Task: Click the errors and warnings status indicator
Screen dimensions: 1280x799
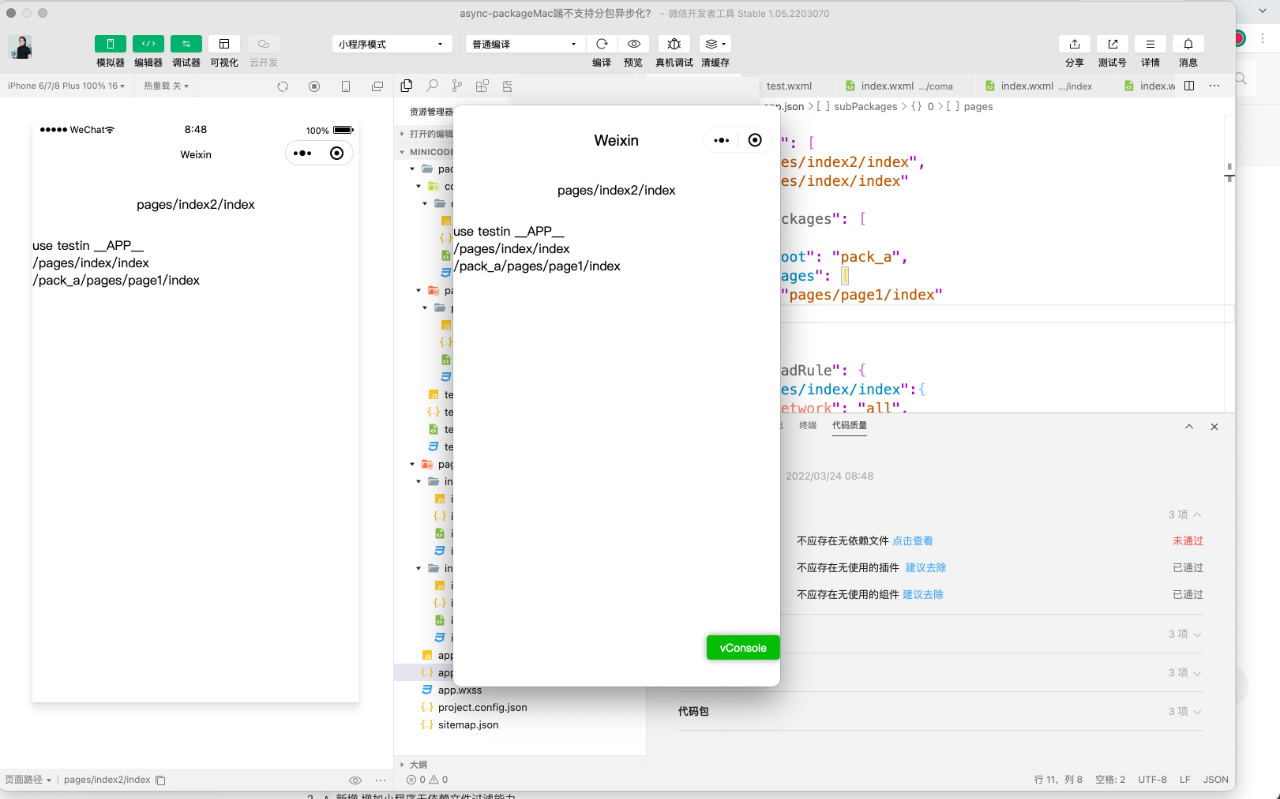Action: point(427,780)
